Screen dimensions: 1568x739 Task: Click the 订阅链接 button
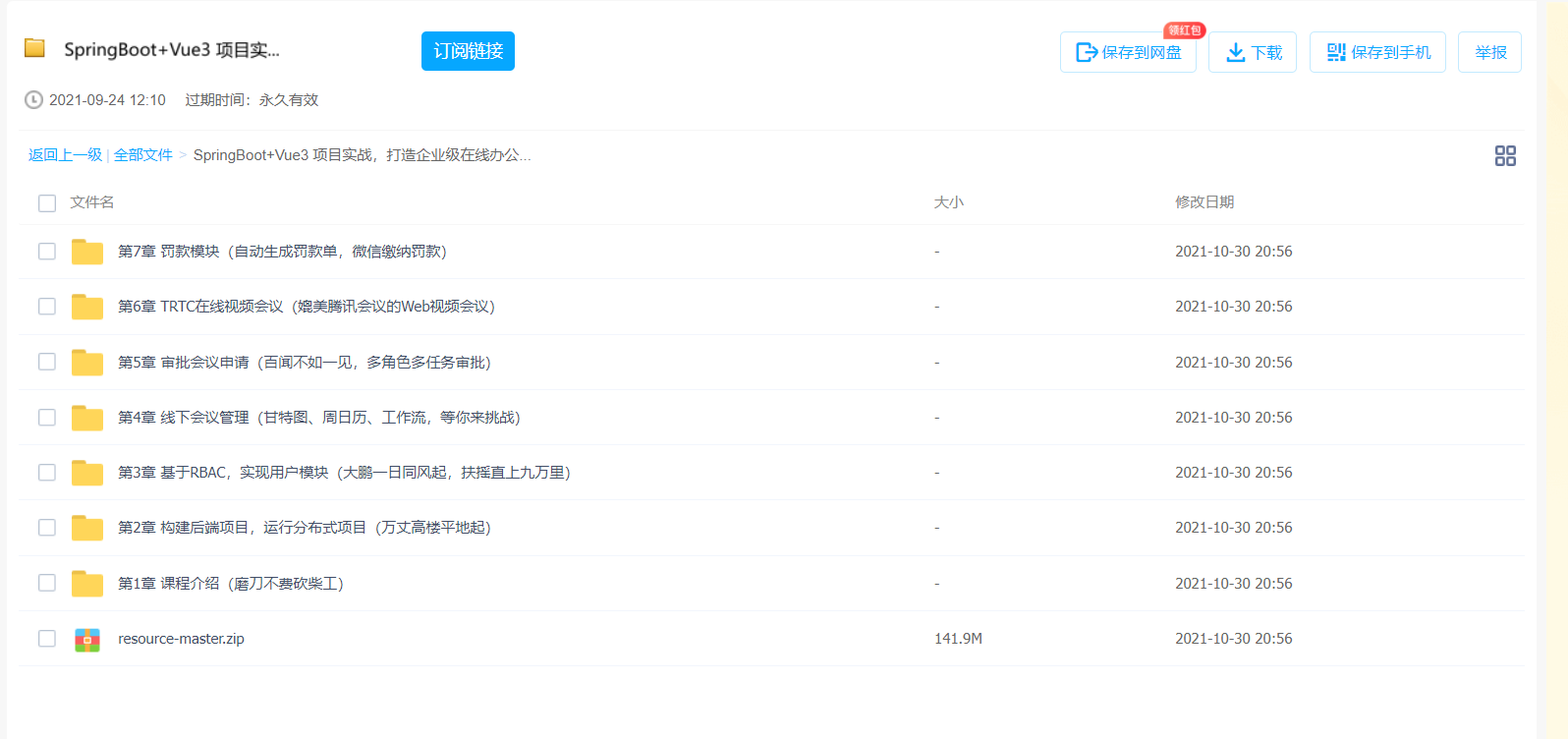coord(468,51)
